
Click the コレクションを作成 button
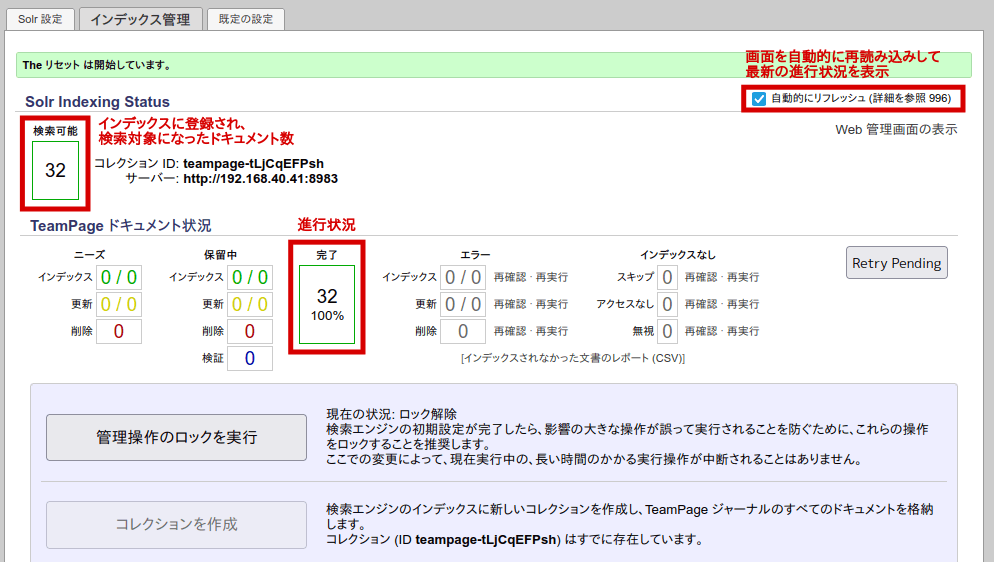[x=176, y=524]
